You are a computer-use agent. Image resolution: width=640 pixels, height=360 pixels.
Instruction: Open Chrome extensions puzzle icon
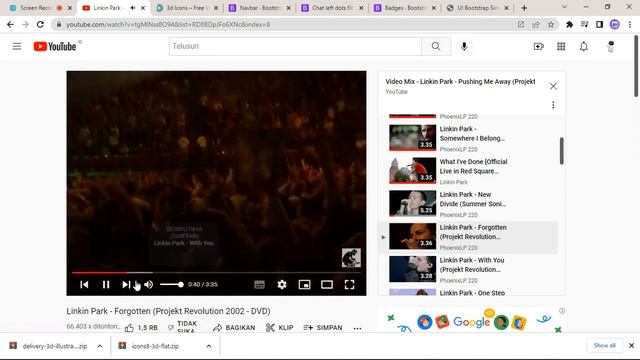(569, 24)
